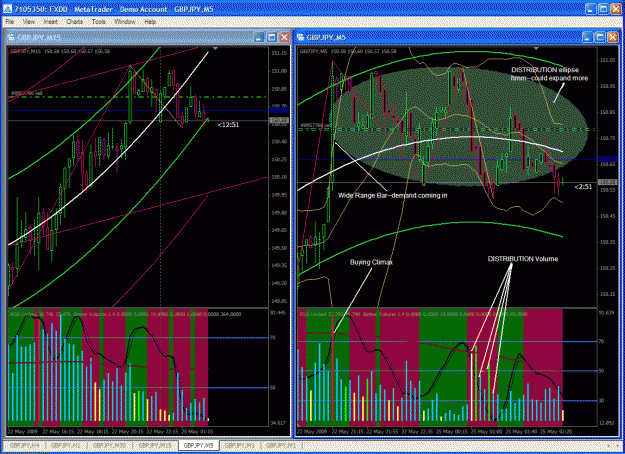Switch to the GBPJPY,H4 chart tab
This screenshot has width=625, height=454.
(24, 445)
